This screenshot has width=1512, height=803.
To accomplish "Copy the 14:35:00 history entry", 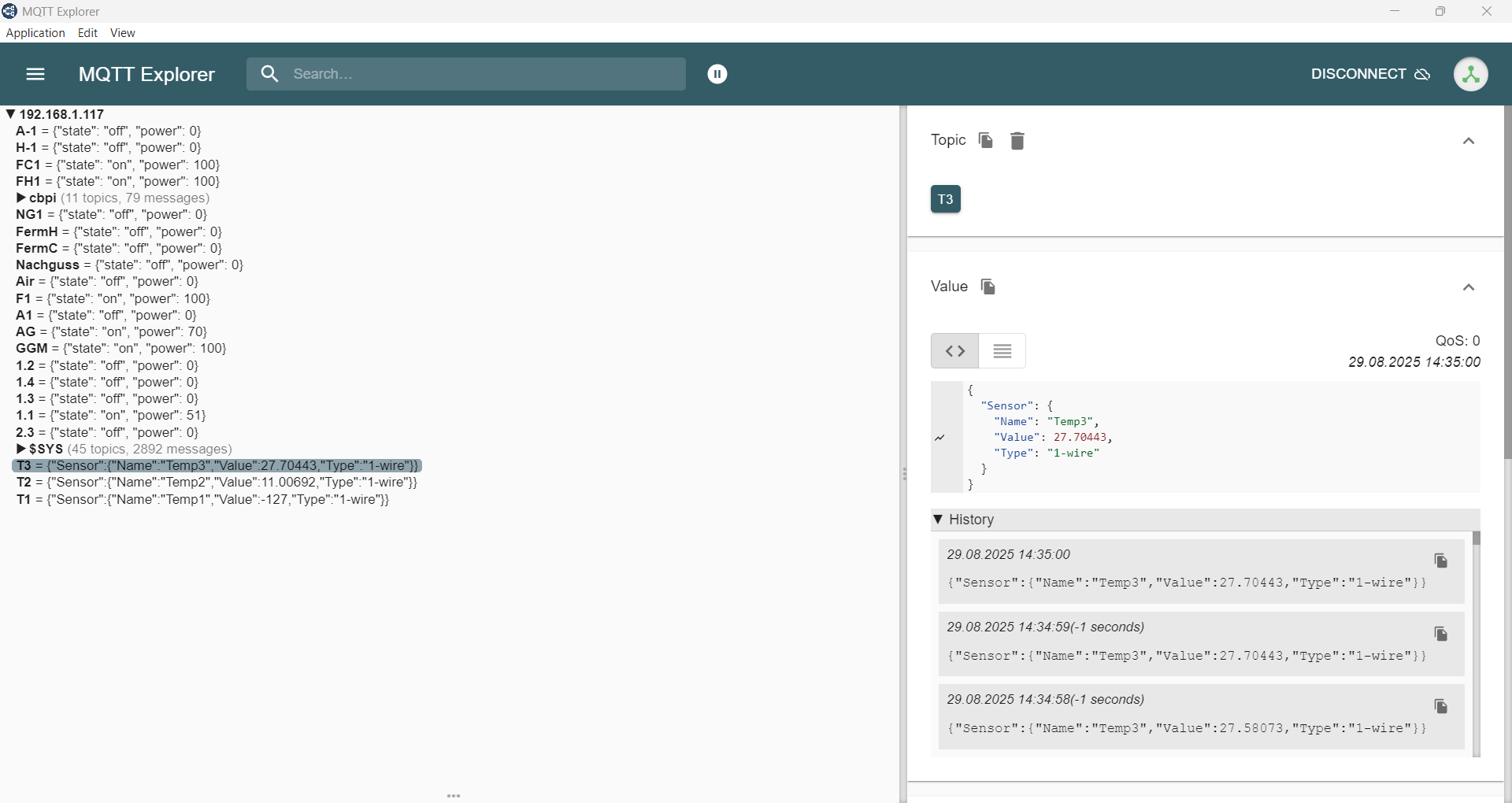I will [1440, 561].
